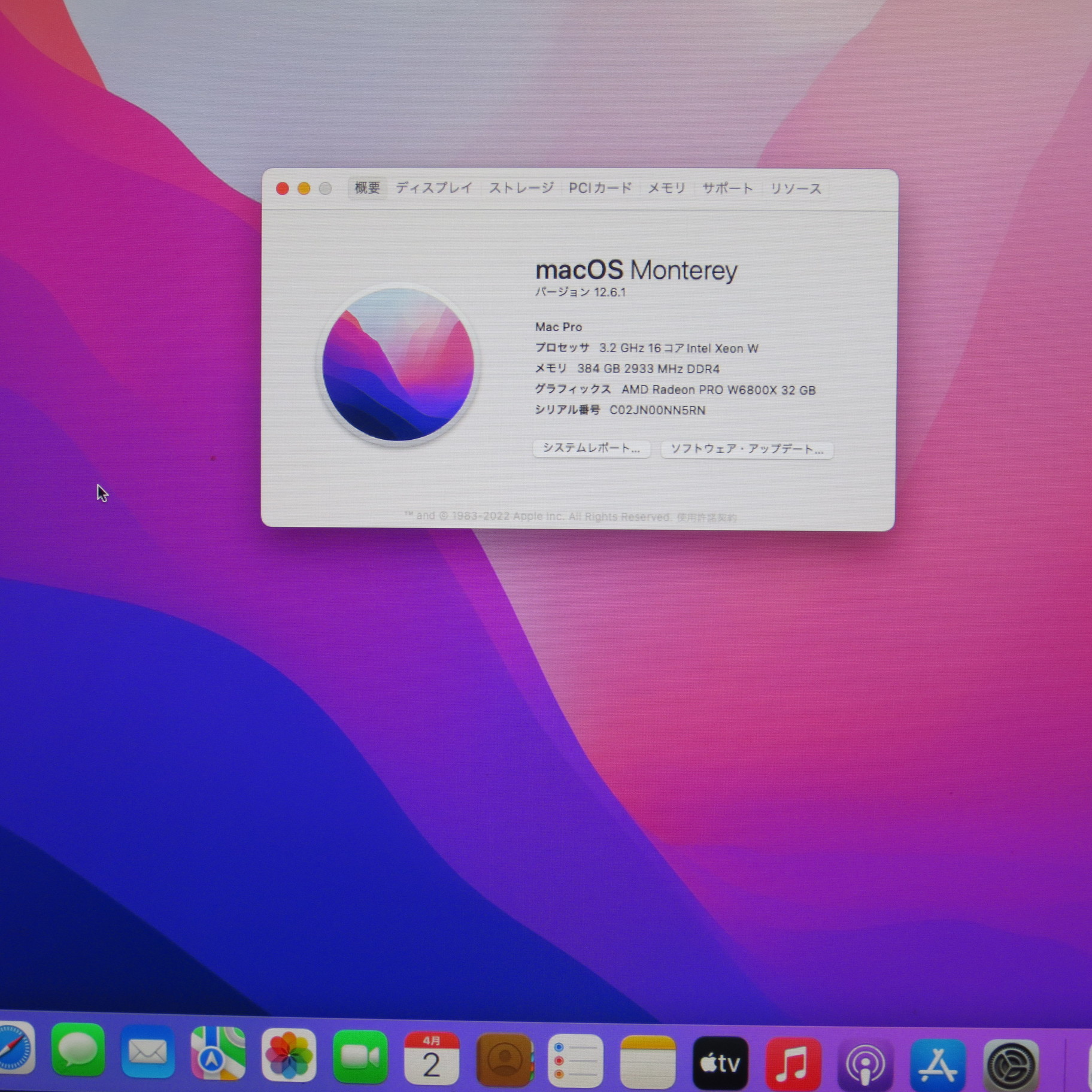Click the version text バージョン 12.6.1

580,292
